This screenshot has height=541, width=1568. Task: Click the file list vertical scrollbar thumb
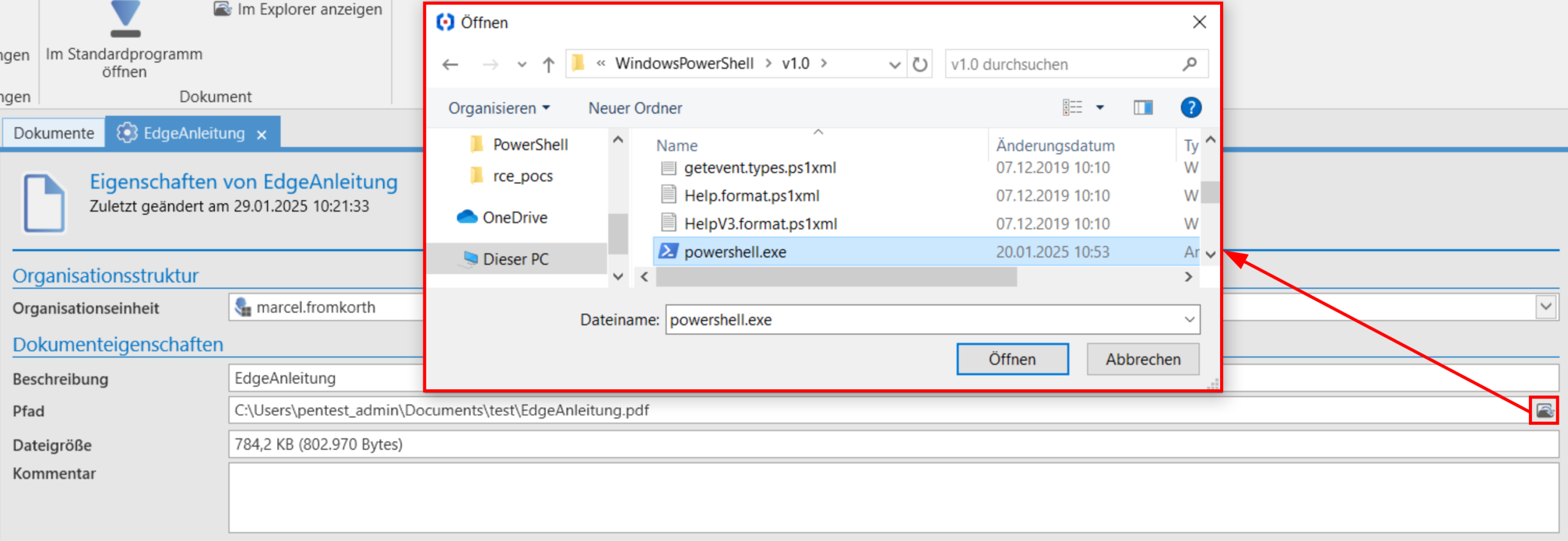pyautogui.click(x=1210, y=192)
